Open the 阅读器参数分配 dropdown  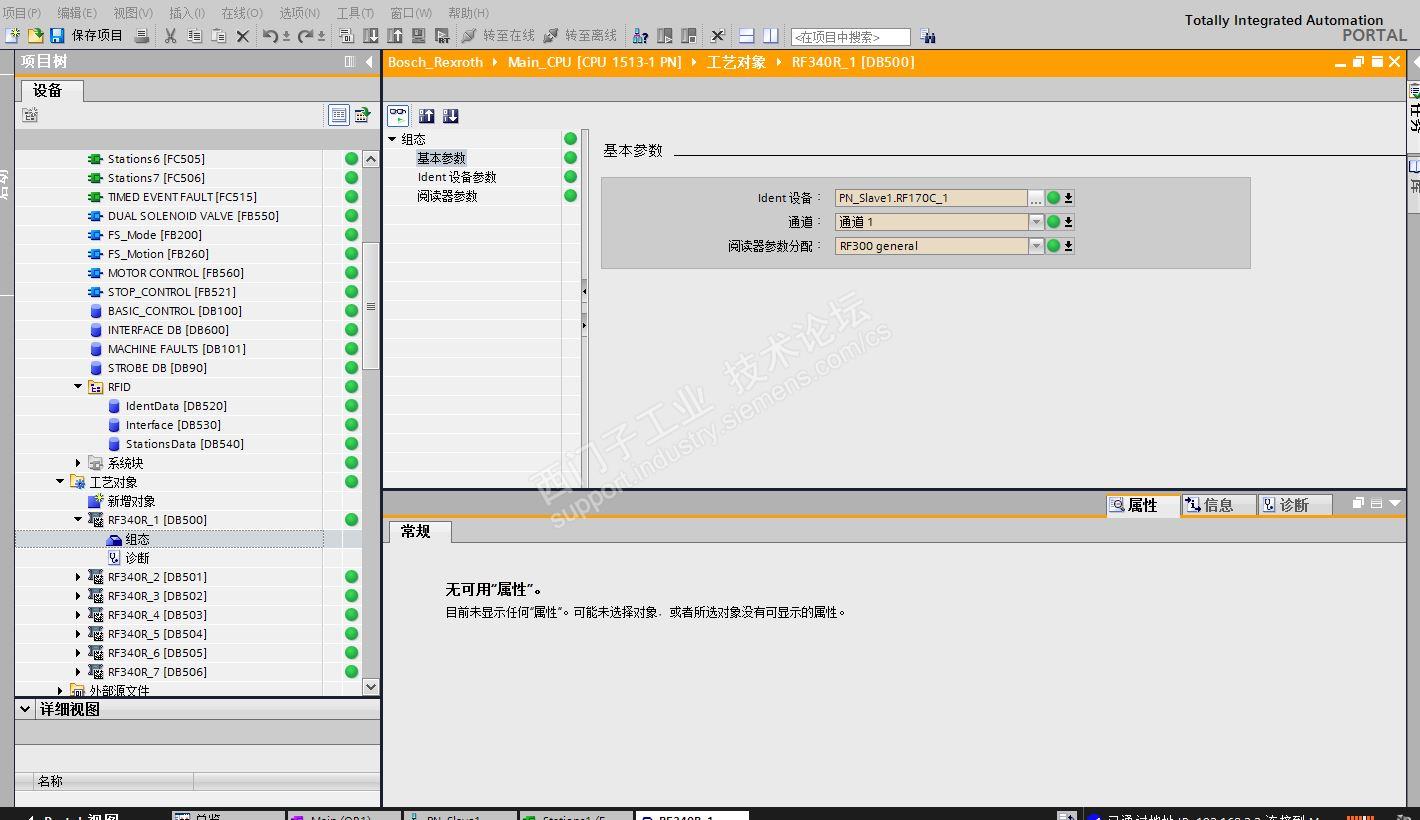tap(1036, 246)
